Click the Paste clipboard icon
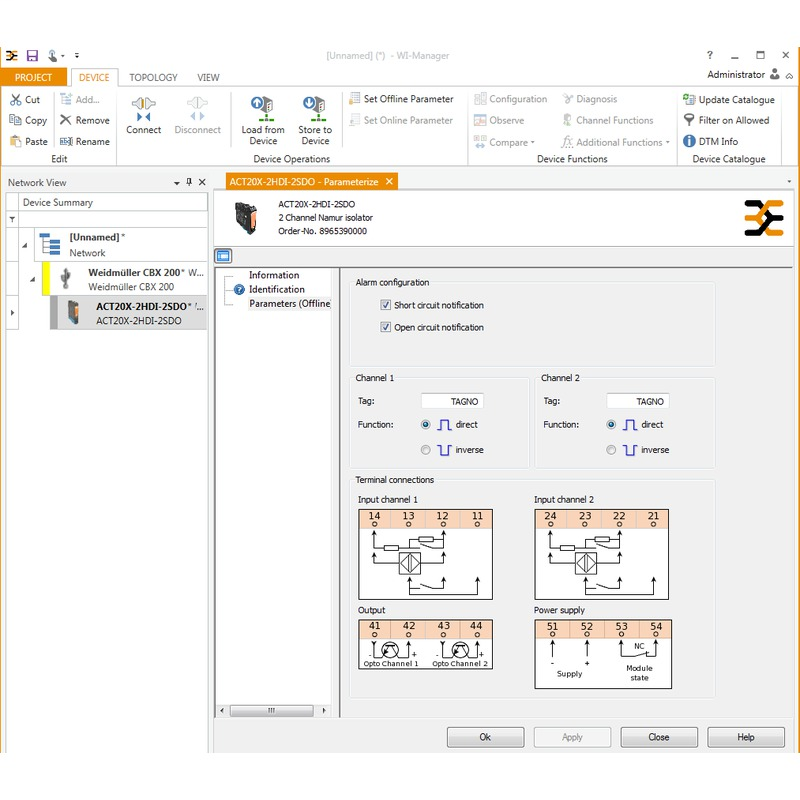Viewport: 800px width, 800px height. 16,141
